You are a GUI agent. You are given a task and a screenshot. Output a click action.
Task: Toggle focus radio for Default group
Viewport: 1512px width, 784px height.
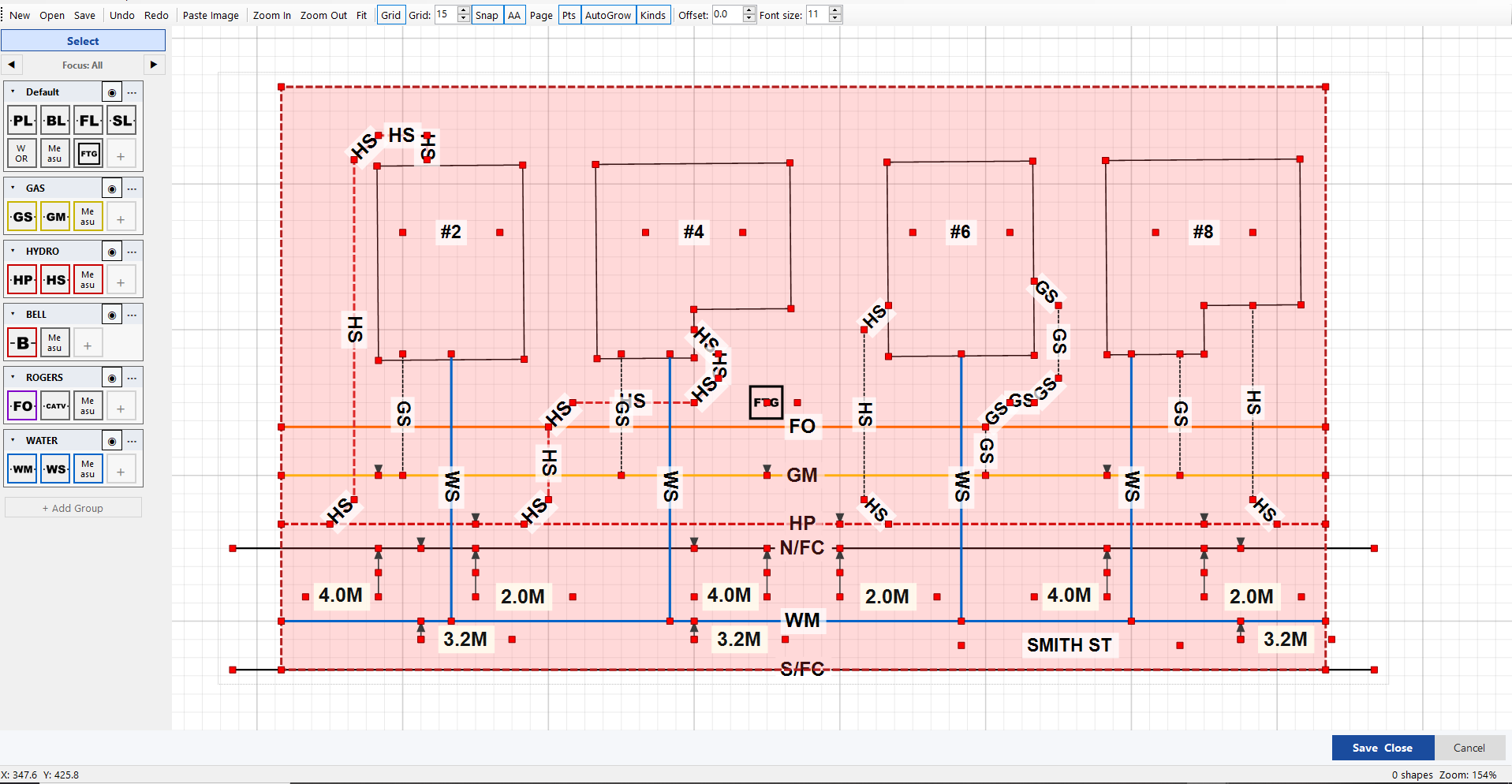pos(112,93)
